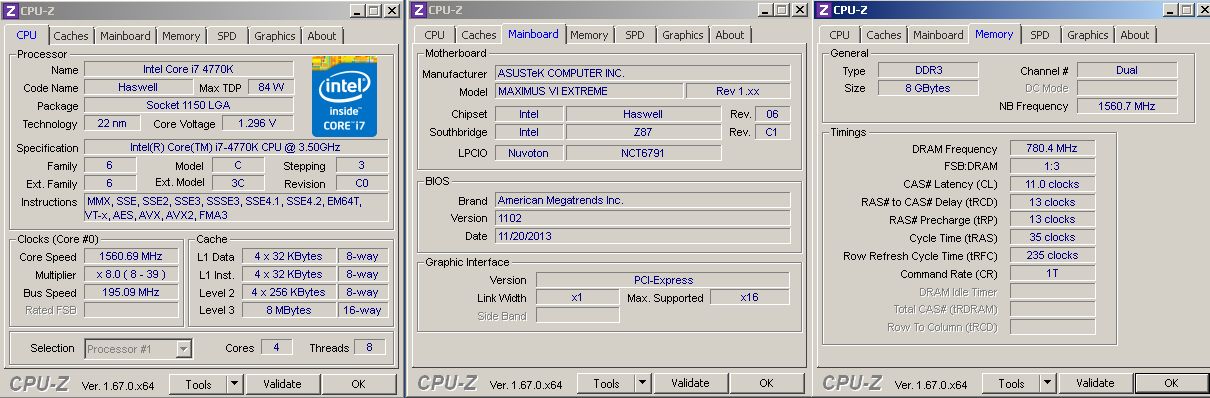Click the processor Name field Intel Core i7 4770K
This screenshot has height=398, width=1210.
[189, 70]
